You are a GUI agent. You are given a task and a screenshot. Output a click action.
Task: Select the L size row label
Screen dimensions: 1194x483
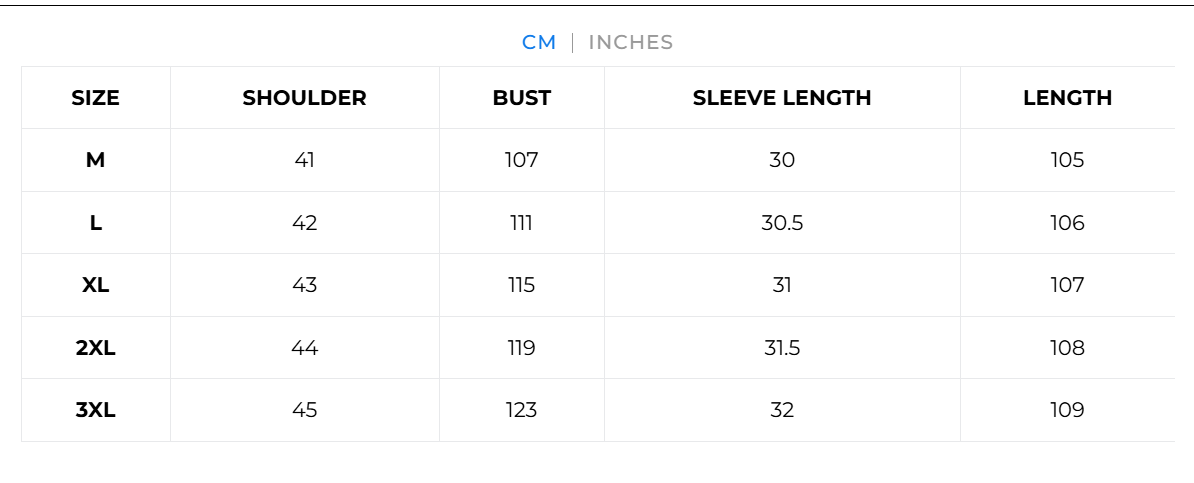pos(95,223)
